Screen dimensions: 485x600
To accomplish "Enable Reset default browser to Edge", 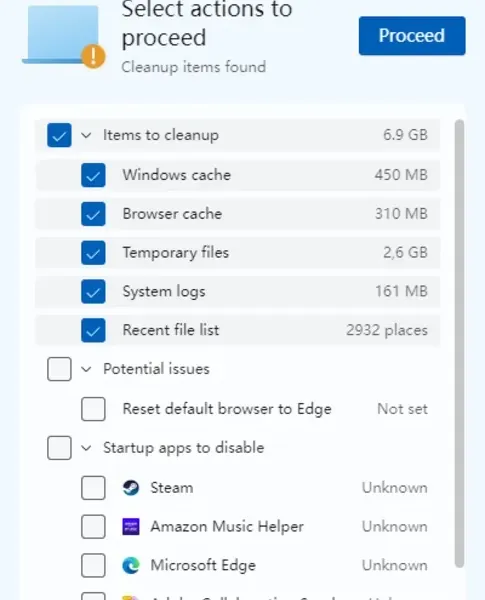I will (x=93, y=409).
